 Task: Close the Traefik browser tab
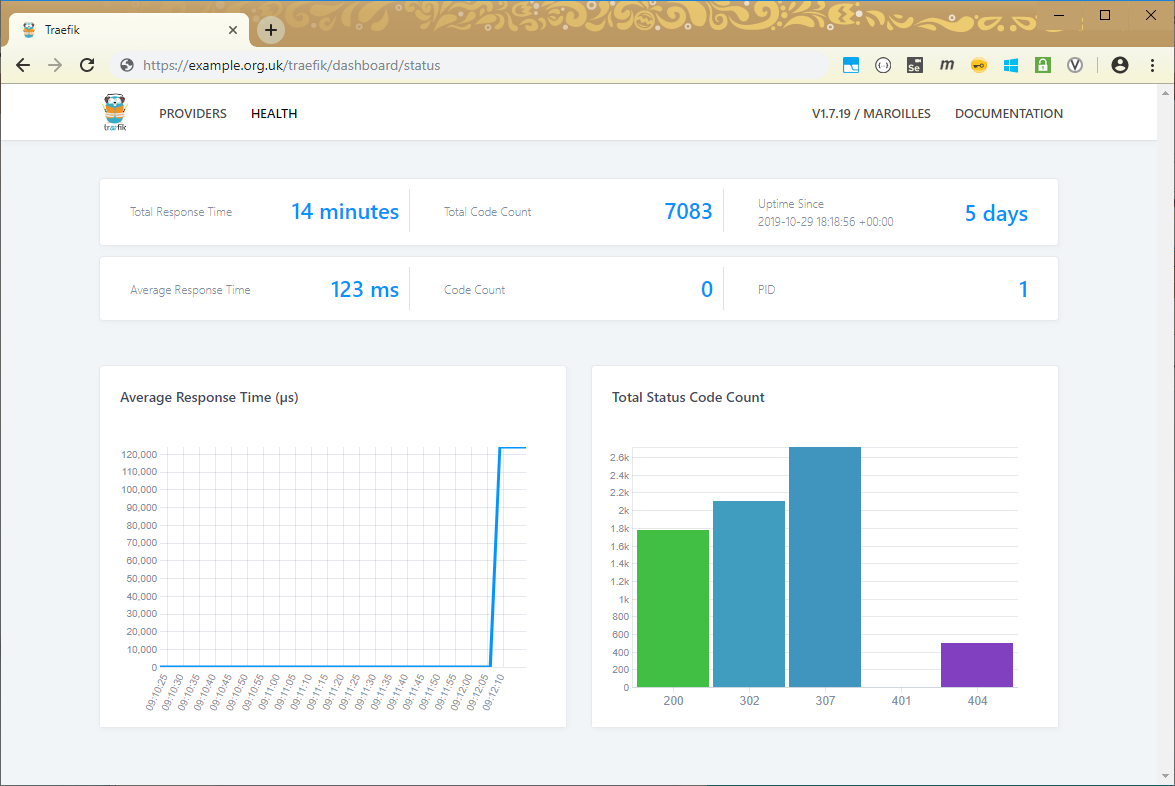click(x=233, y=30)
